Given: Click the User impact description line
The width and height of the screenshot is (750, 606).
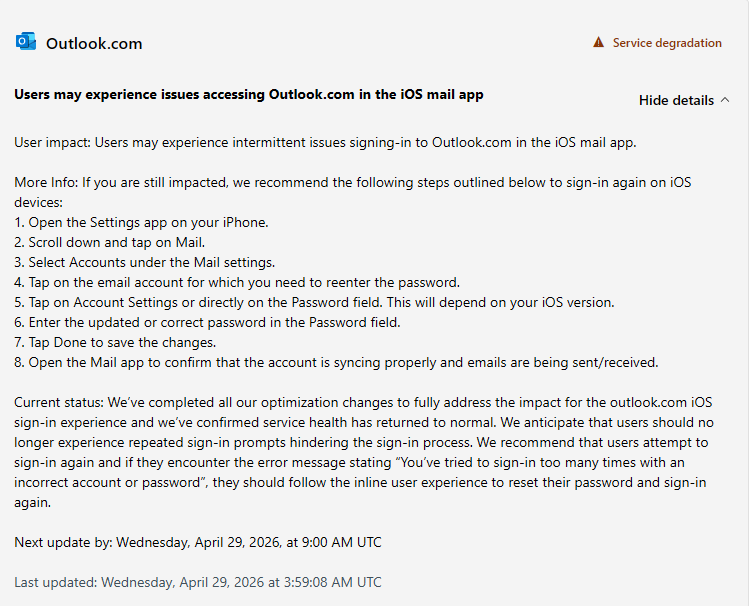Looking at the screenshot, I should pyautogui.click(x=325, y=143).
